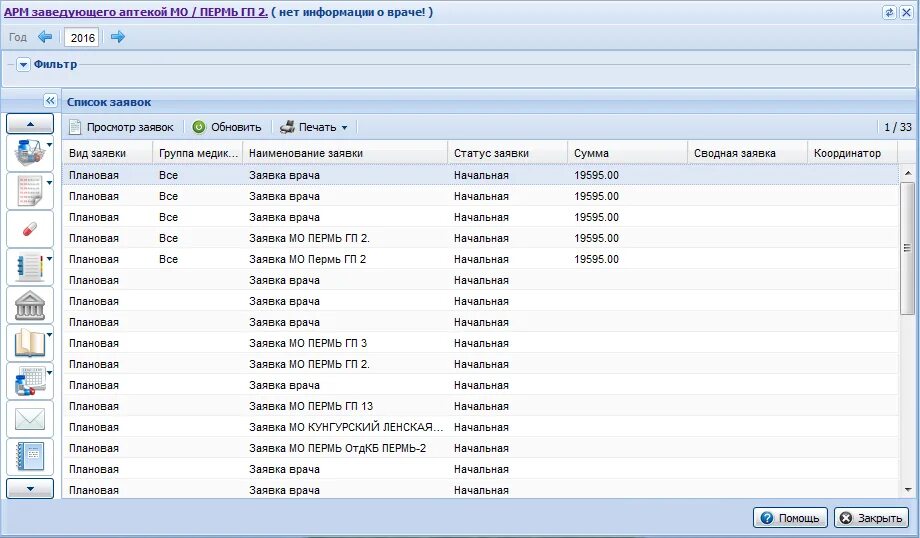This screenshot has width=920, height=538.
Task: Select row Заявка МО ПЕРМЬ ГП 13
Action: 481,406
